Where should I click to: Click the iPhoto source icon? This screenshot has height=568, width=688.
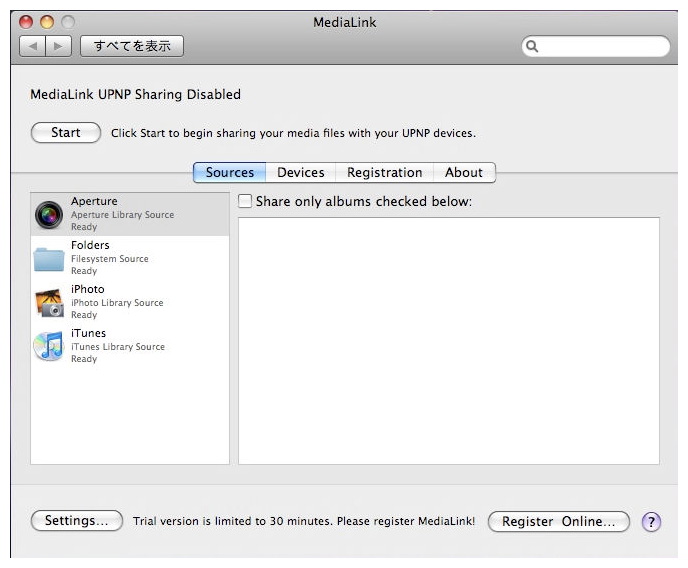(x=49, y=303)
